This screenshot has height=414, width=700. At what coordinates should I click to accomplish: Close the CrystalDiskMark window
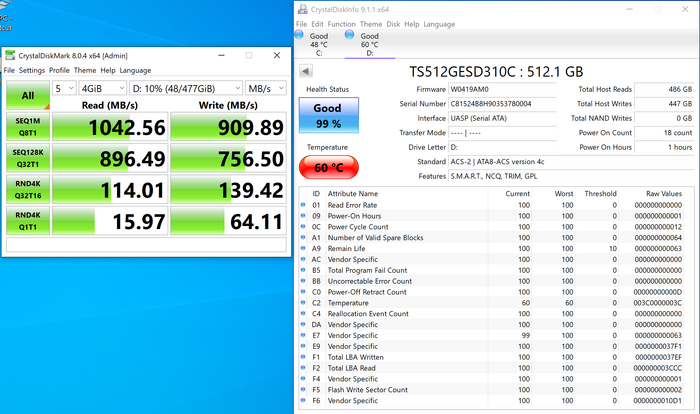[x=277, y=55]
